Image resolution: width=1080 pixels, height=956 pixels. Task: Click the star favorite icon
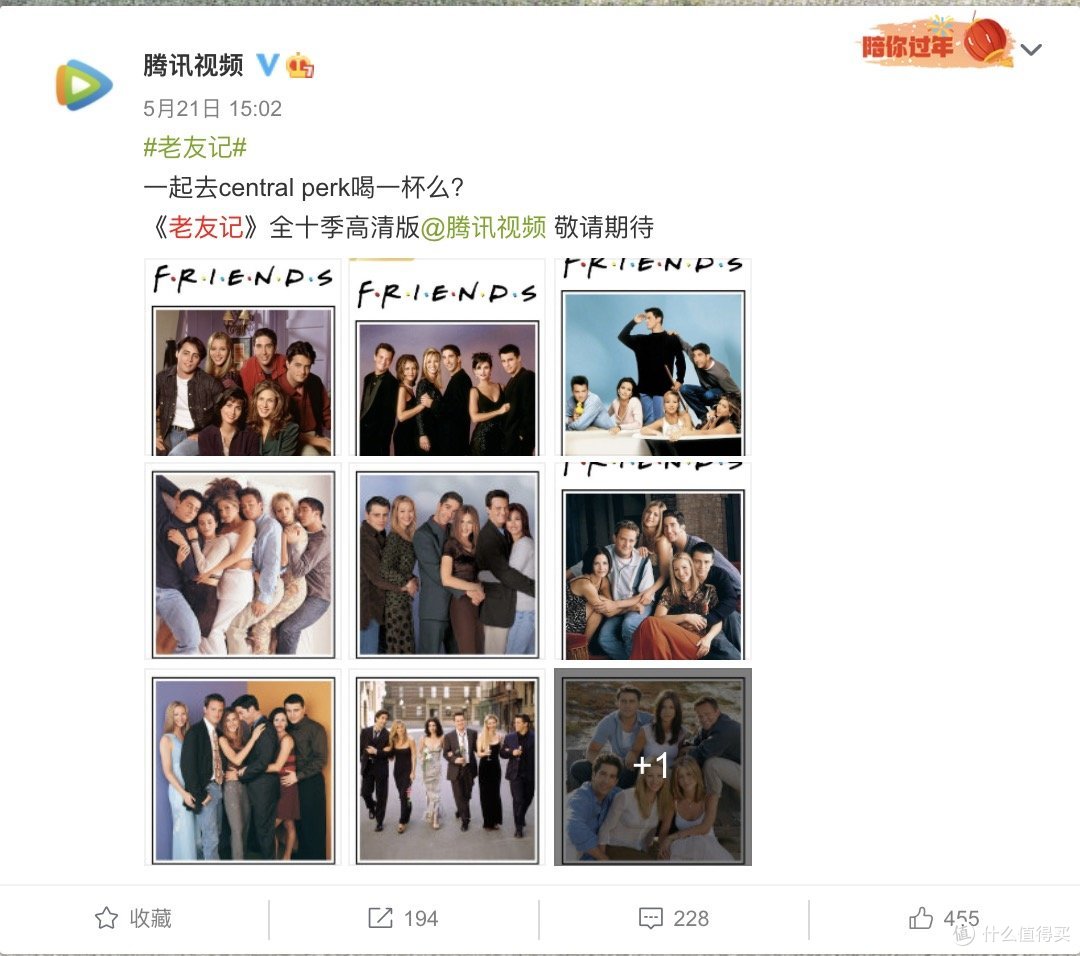pyautogui.click(x=106, y=917)
